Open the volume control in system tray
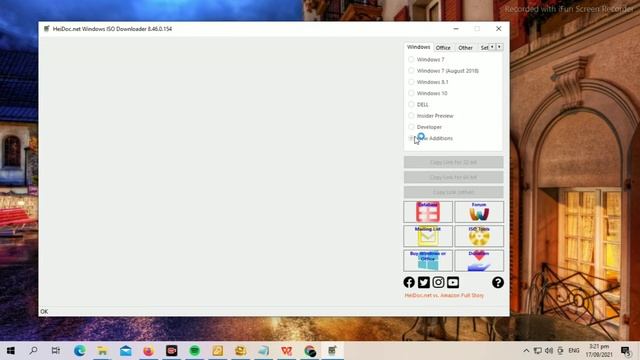 (549, 351)
